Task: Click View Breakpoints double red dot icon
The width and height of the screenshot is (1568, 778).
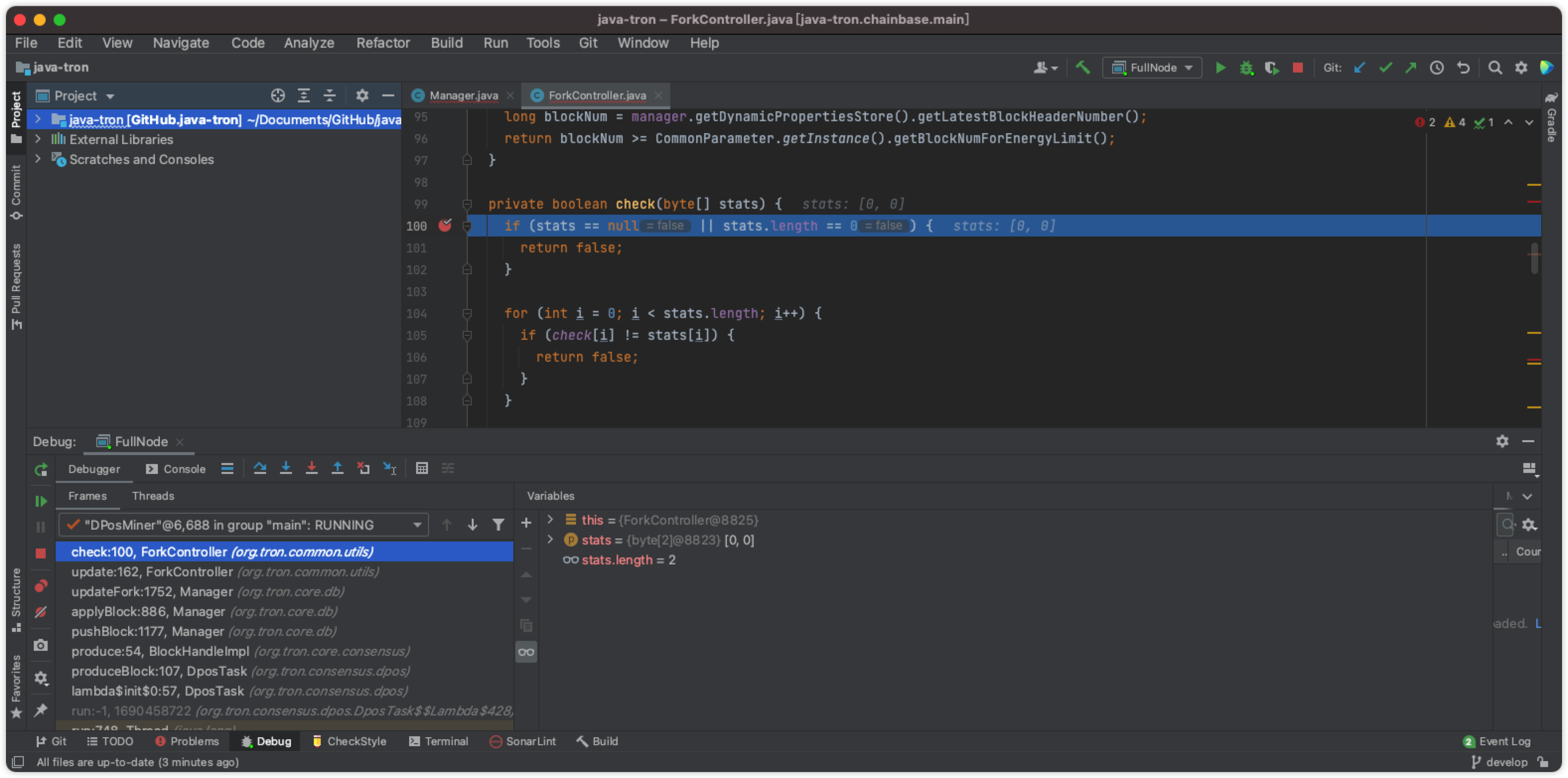Action: 41,585
